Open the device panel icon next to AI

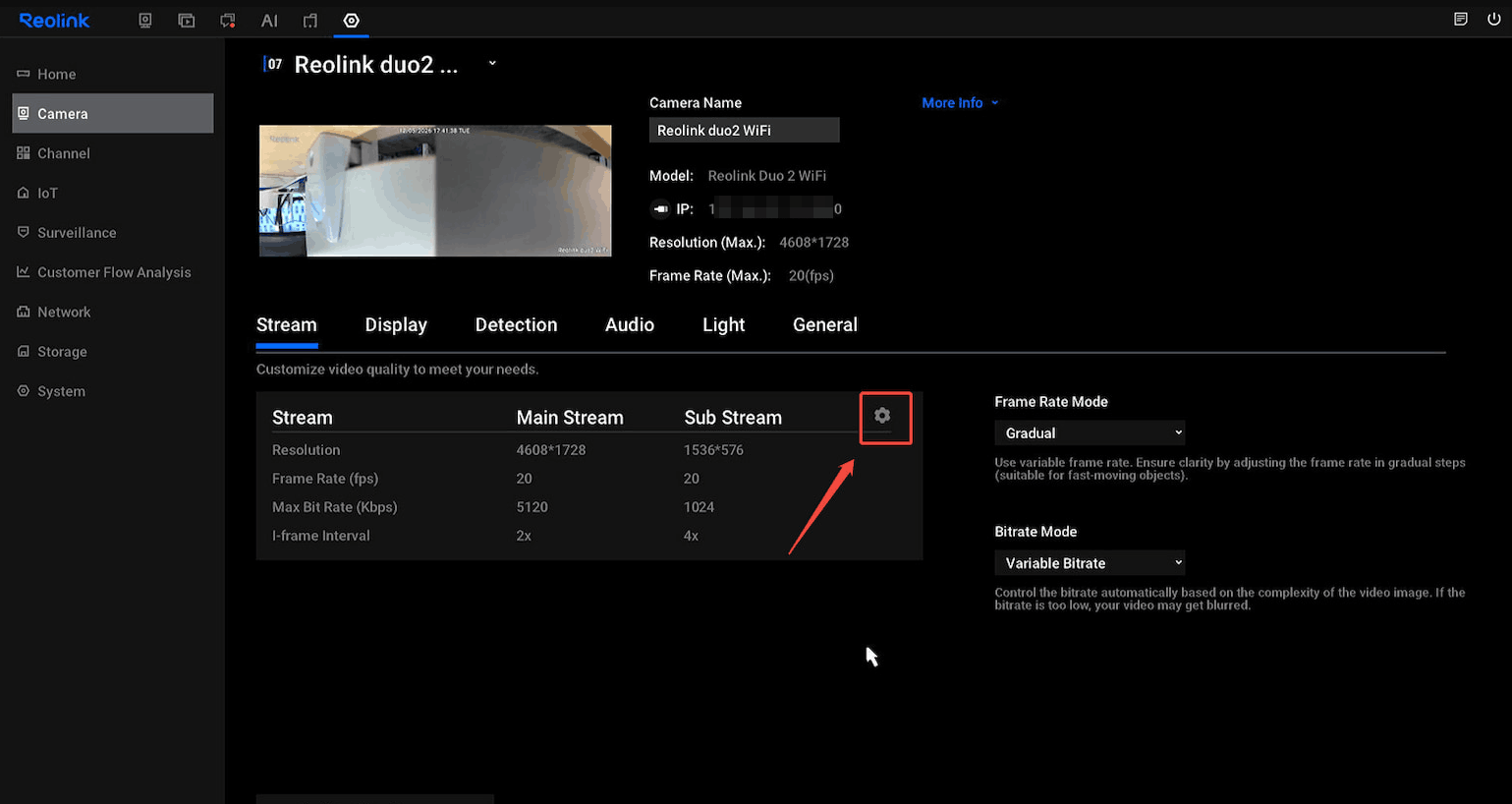click(x=310, y=20)
